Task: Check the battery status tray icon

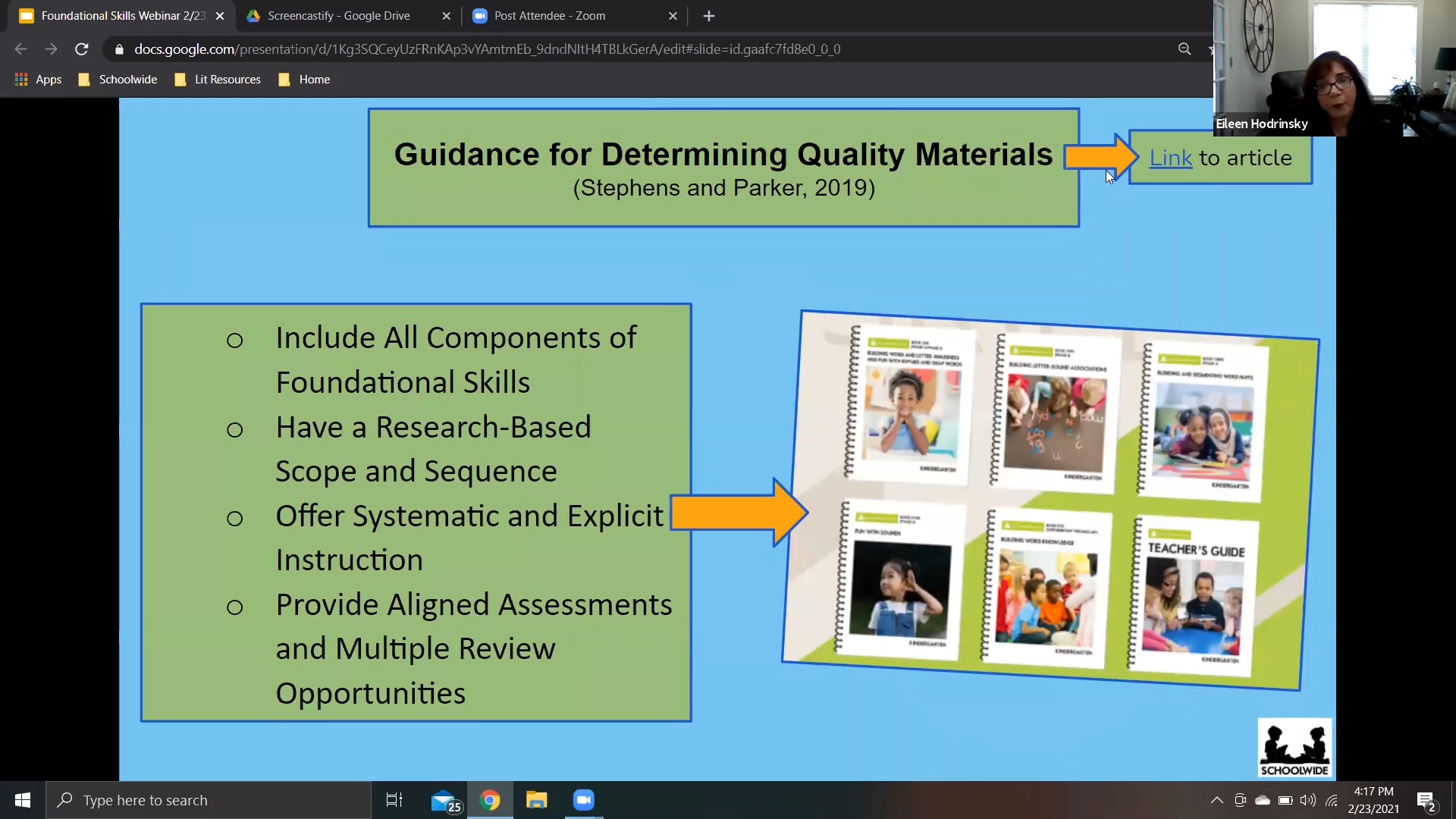Action: [x=1285, y=800]
